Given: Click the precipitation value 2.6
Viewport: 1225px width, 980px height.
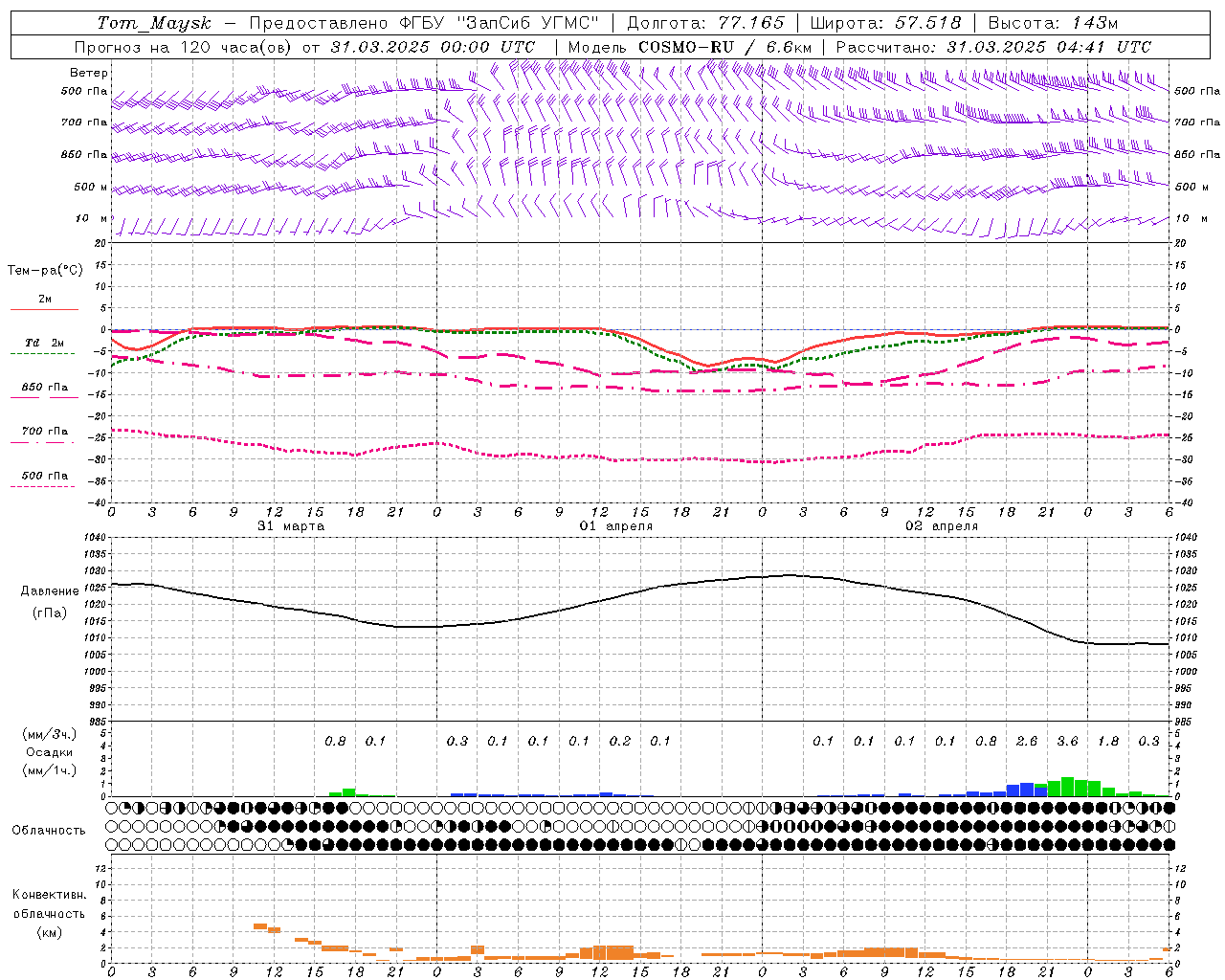Looking at the screenshot, I should (1027, 742).
